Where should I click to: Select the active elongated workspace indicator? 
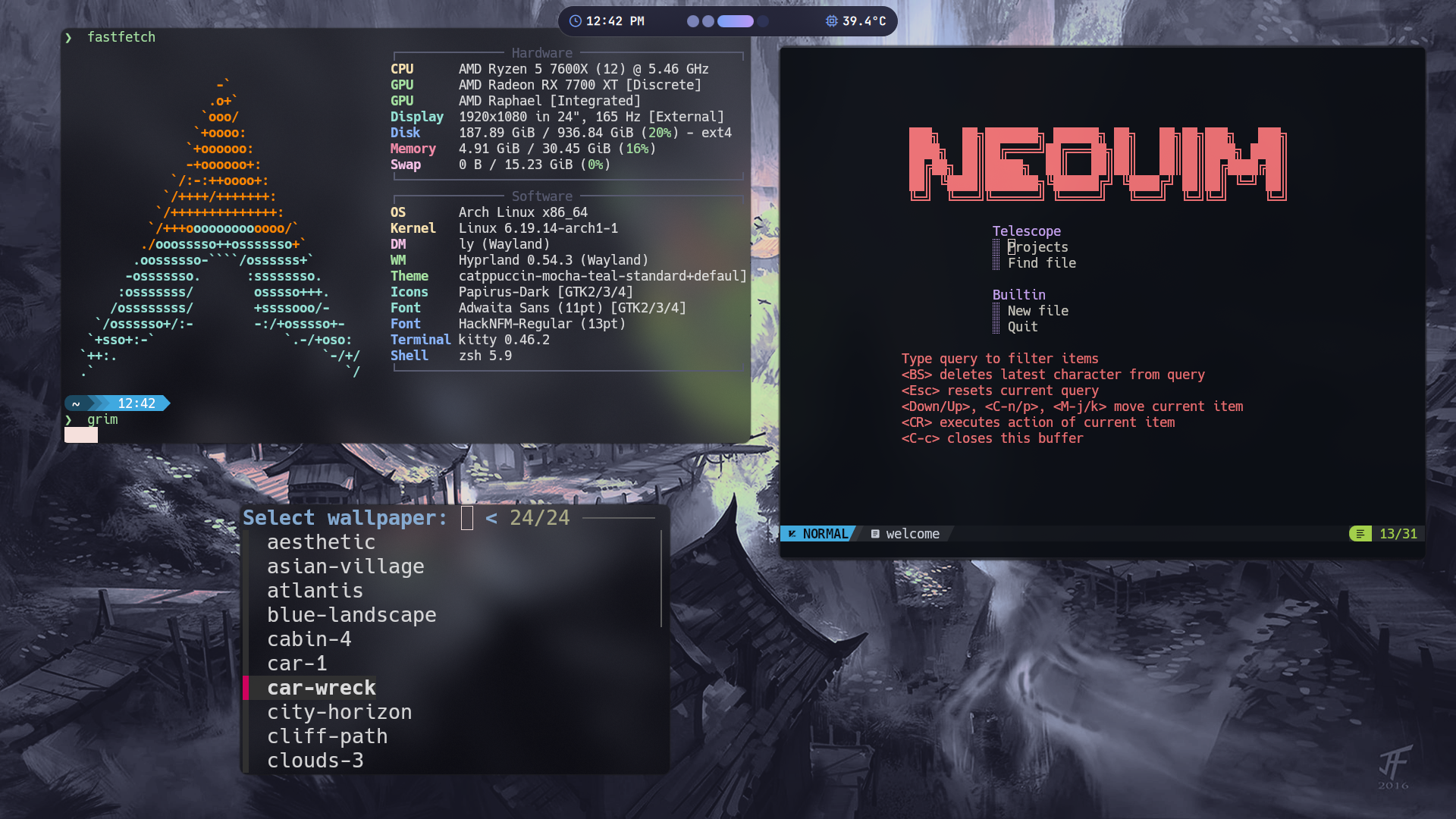tap(736, 21)
